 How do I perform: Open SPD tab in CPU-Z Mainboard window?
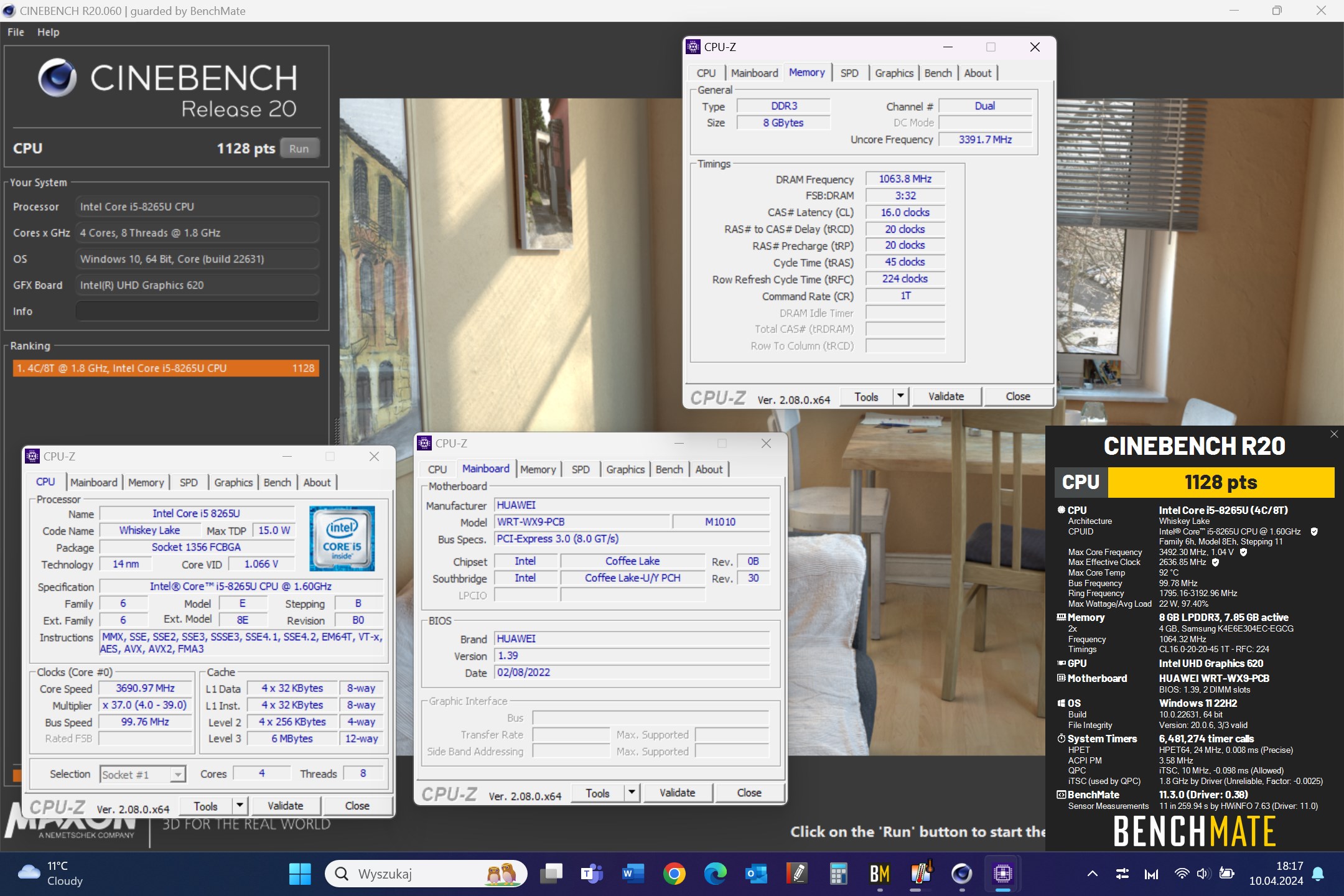[581, 469]
